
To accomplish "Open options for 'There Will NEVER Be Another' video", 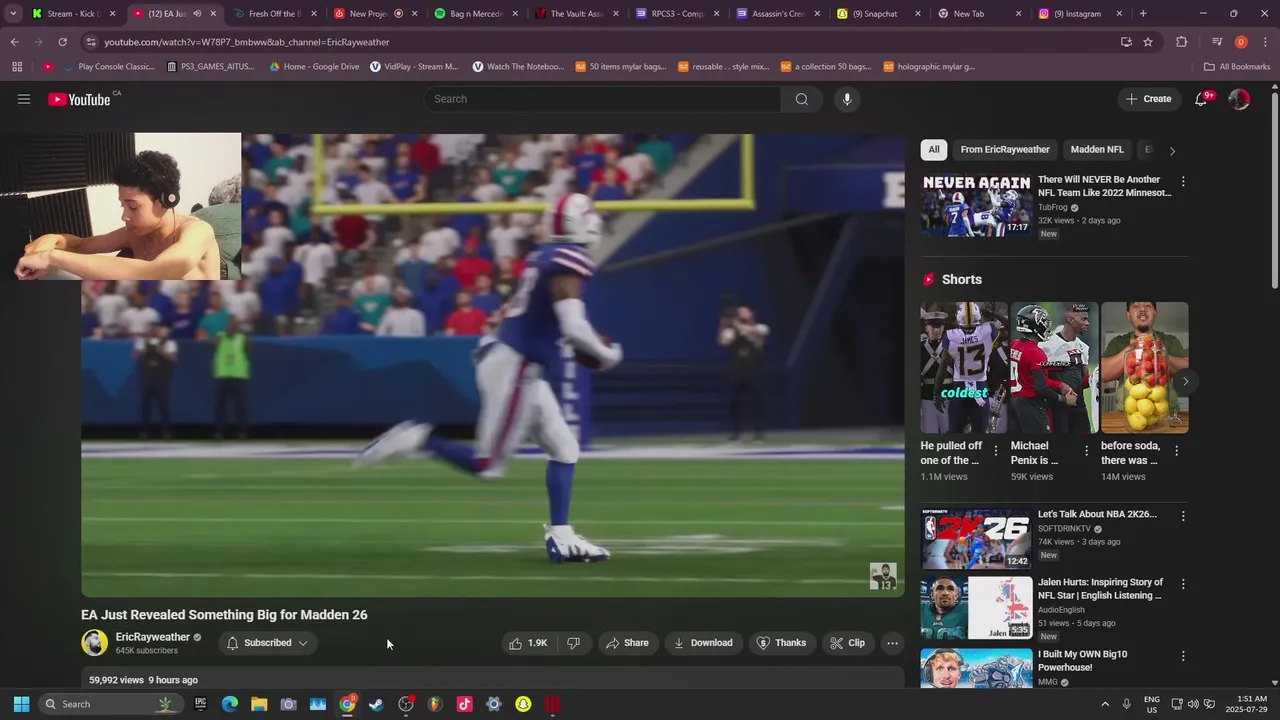I will 1183,182.
